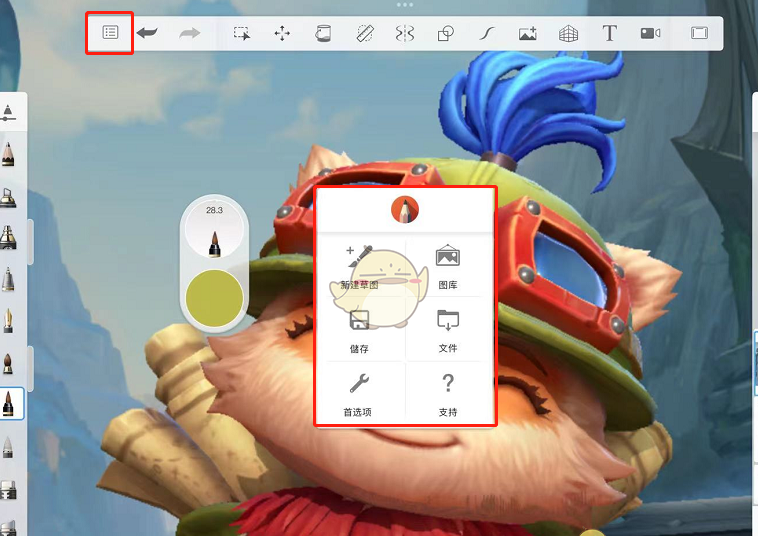This screenshot has height=536, width=758.
Task: Enable the symmetry tool
Action: (x=405, y=33)
